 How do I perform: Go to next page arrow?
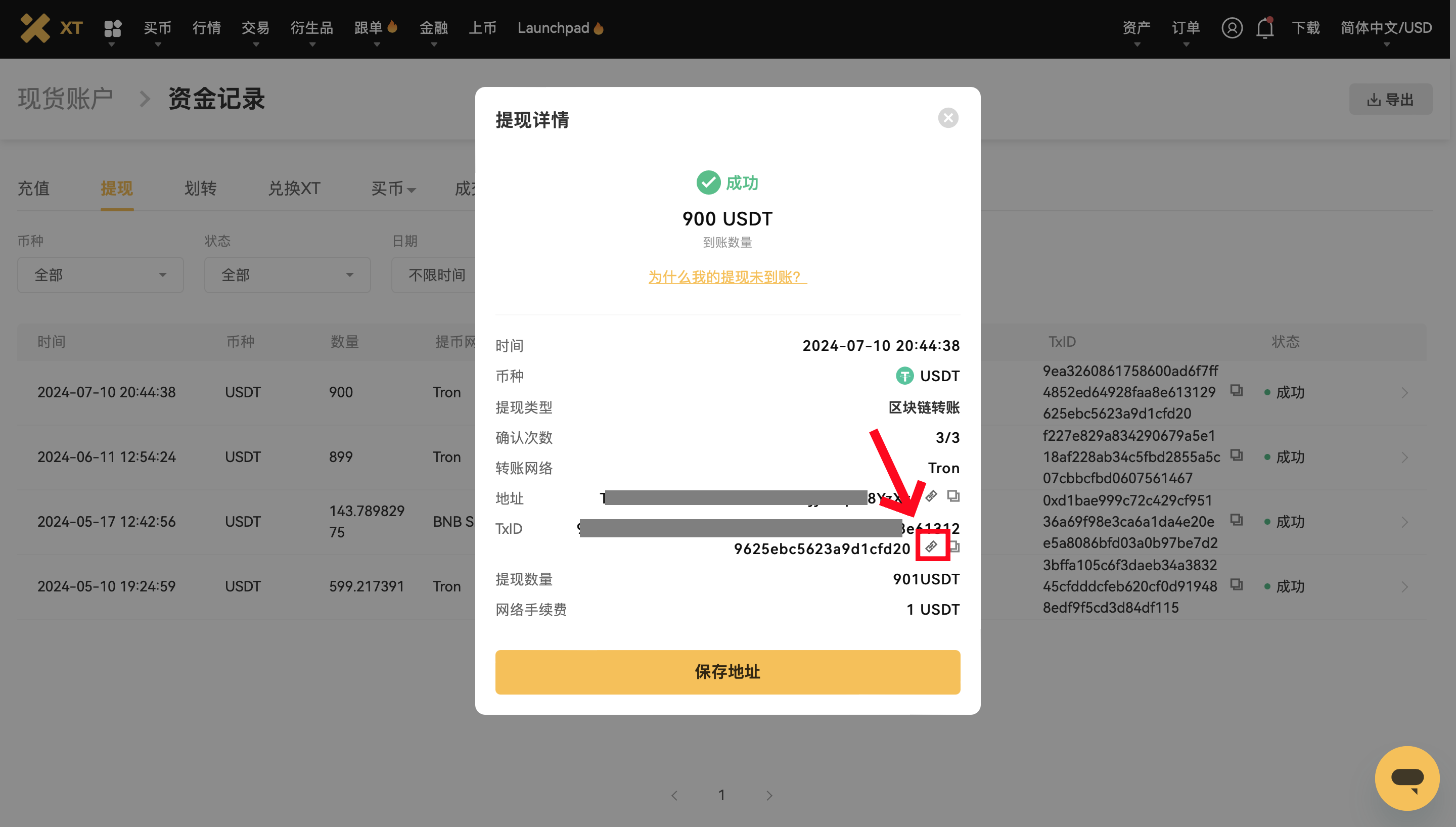[x=769, y=795]
